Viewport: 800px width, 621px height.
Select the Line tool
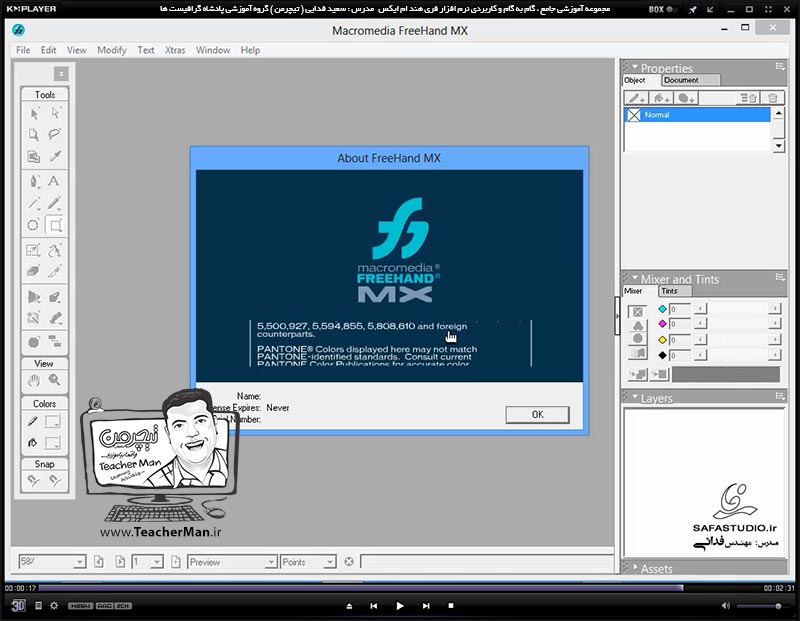(34, 203)
